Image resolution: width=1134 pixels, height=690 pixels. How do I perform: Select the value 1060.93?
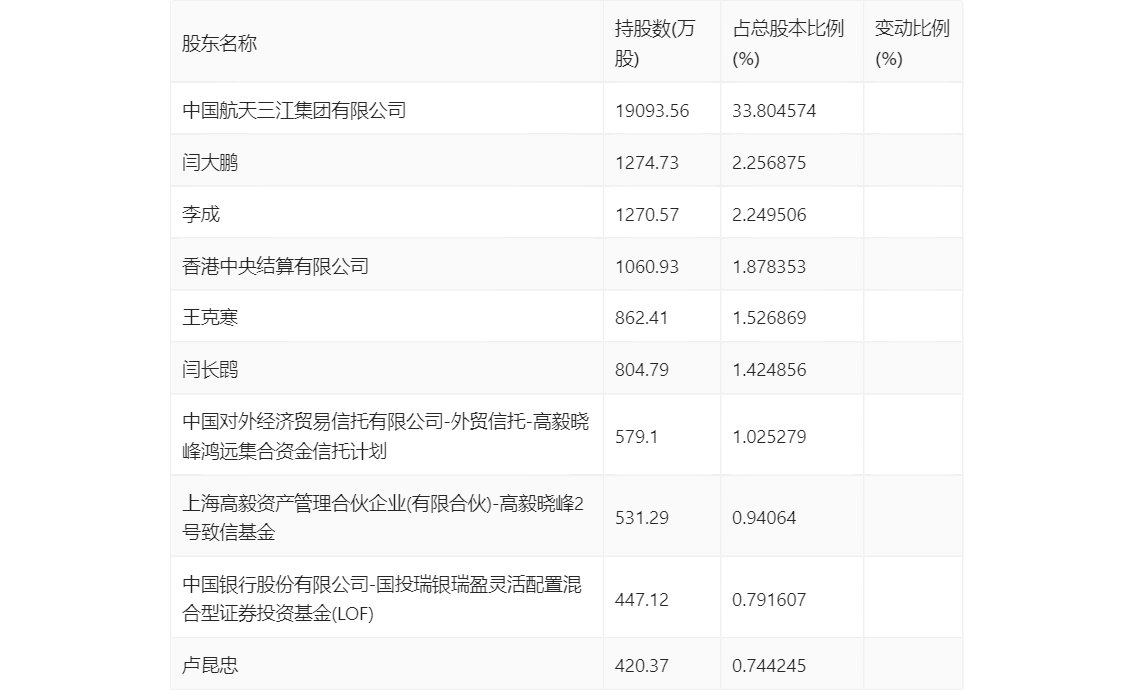click(647, 267)
